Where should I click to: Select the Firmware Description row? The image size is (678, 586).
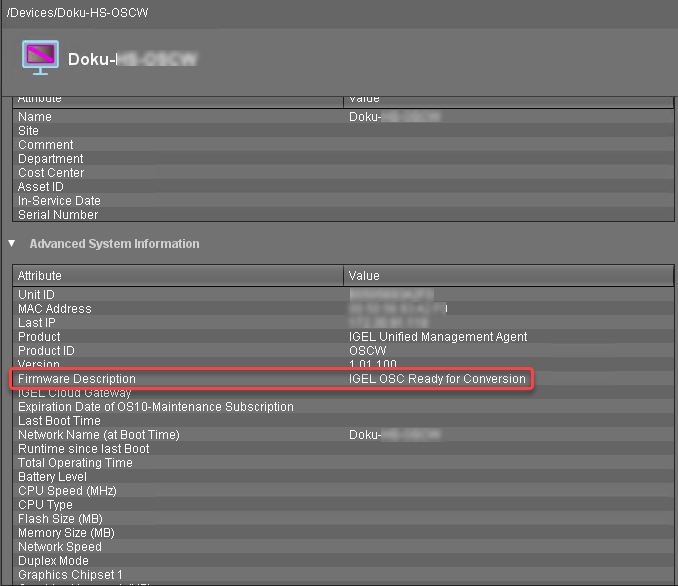pyautogui.click(x=77, y=379)
